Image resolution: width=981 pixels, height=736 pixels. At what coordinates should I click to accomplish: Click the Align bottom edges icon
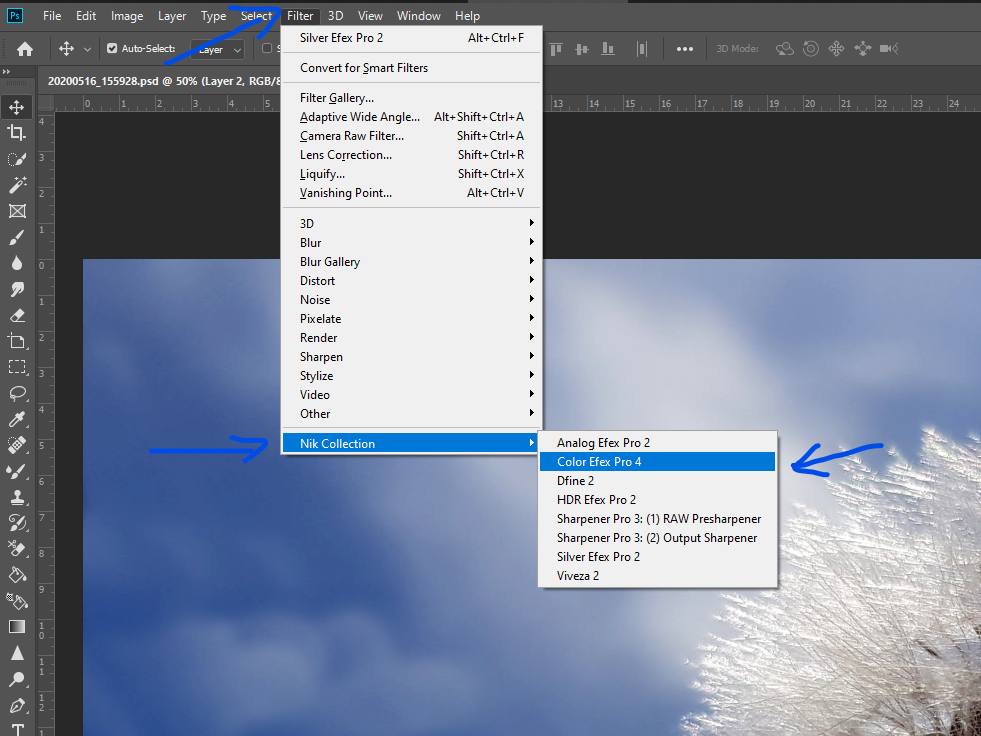607,49
